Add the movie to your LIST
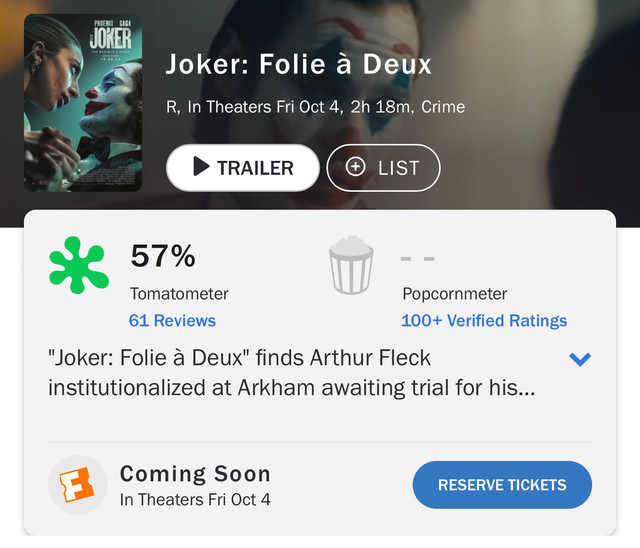The height and width of the screenshot is (548, 640). click(x=383, y=168)
